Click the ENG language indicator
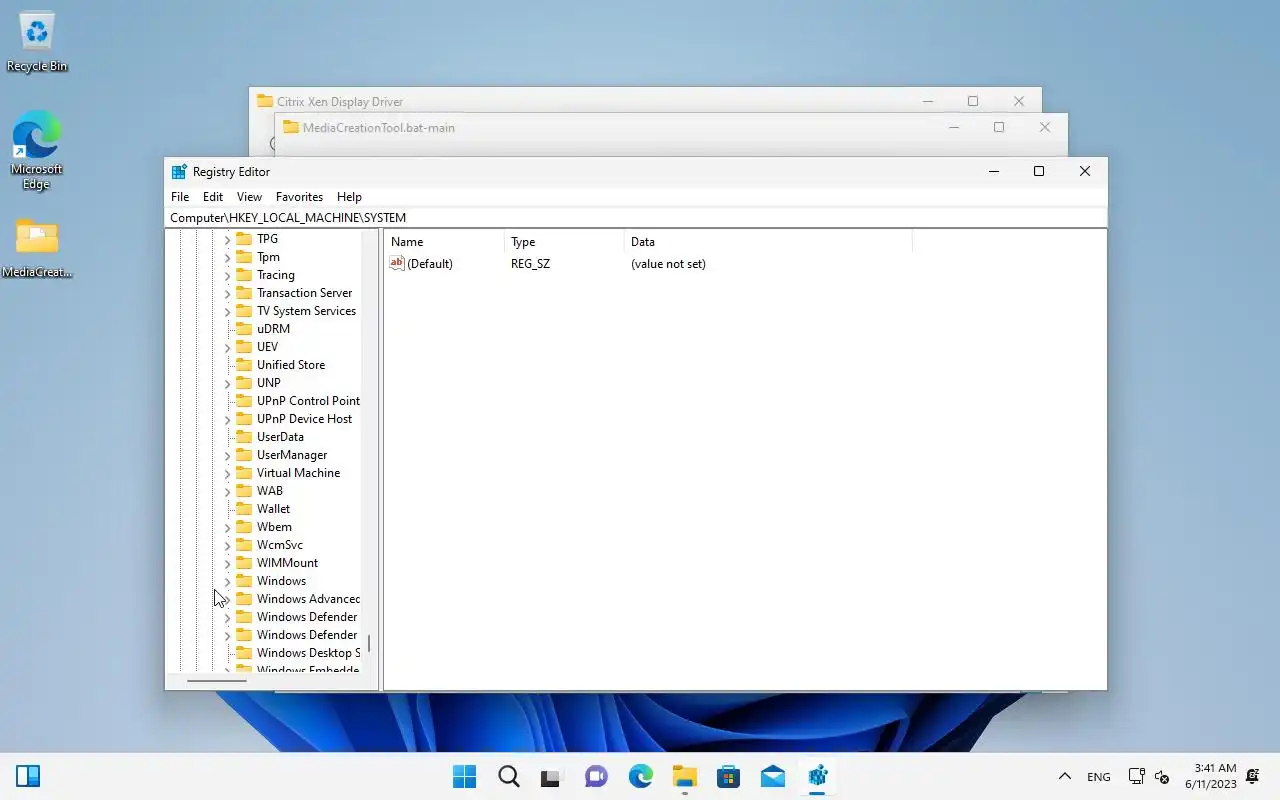1280x800 pixels. click(1098, 776)
